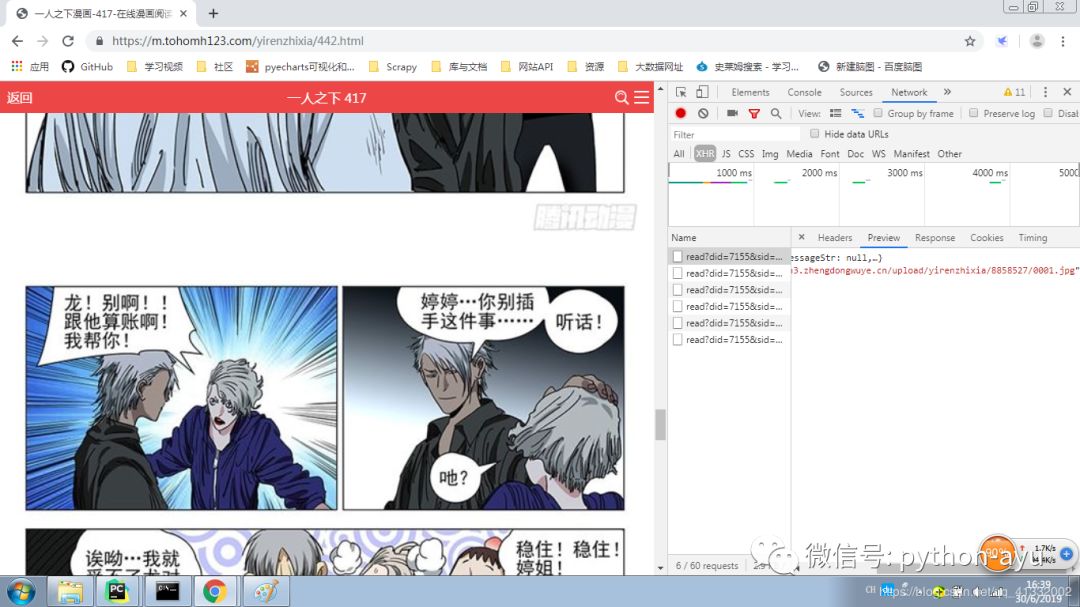The height and width of the screenshot is (607, 1080).
Task: Select the WS request type filter
Action: 879,154
